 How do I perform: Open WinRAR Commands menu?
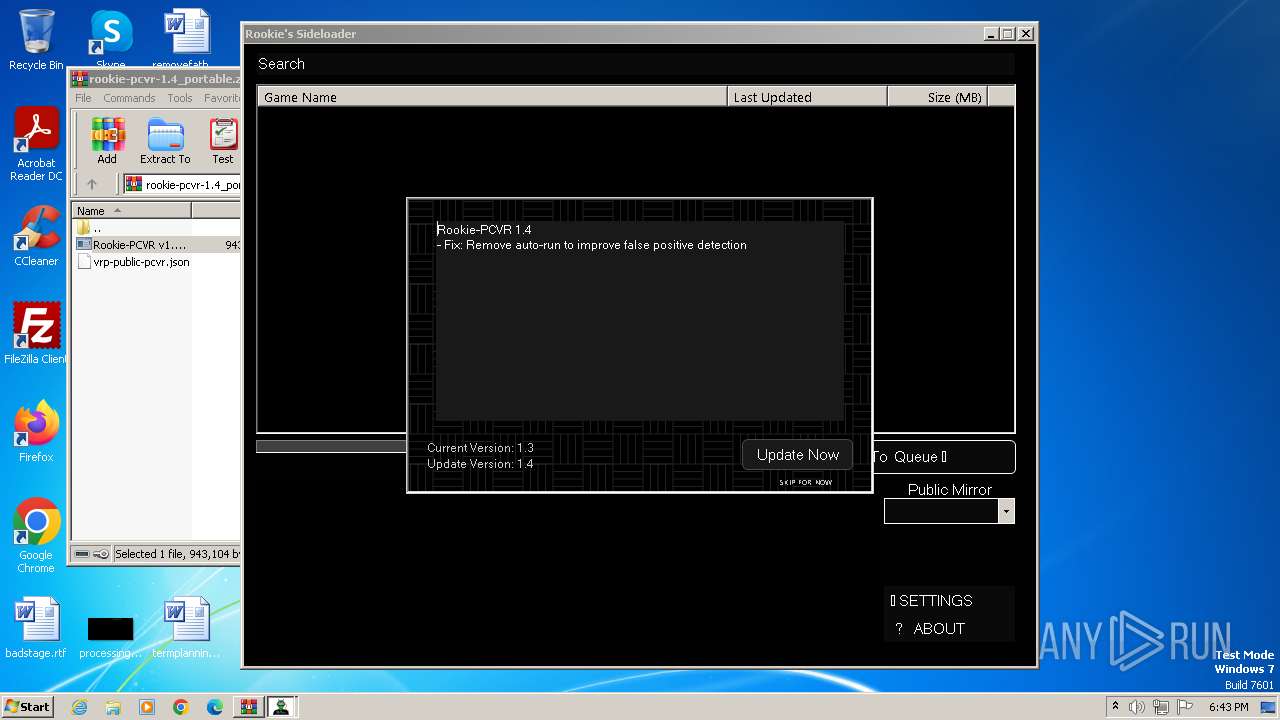point(129,98)
